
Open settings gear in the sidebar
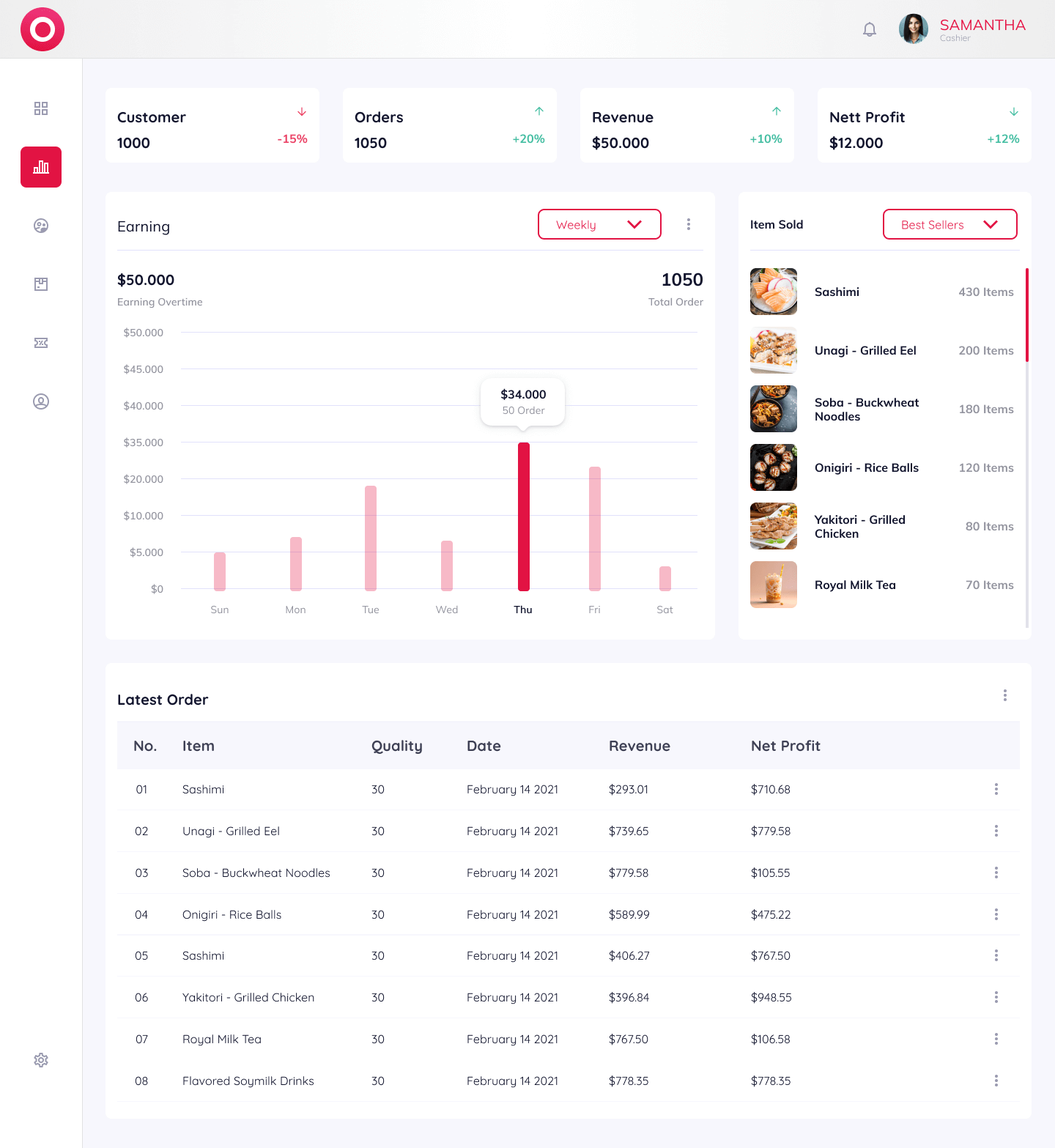click(x=41, y=1060)
